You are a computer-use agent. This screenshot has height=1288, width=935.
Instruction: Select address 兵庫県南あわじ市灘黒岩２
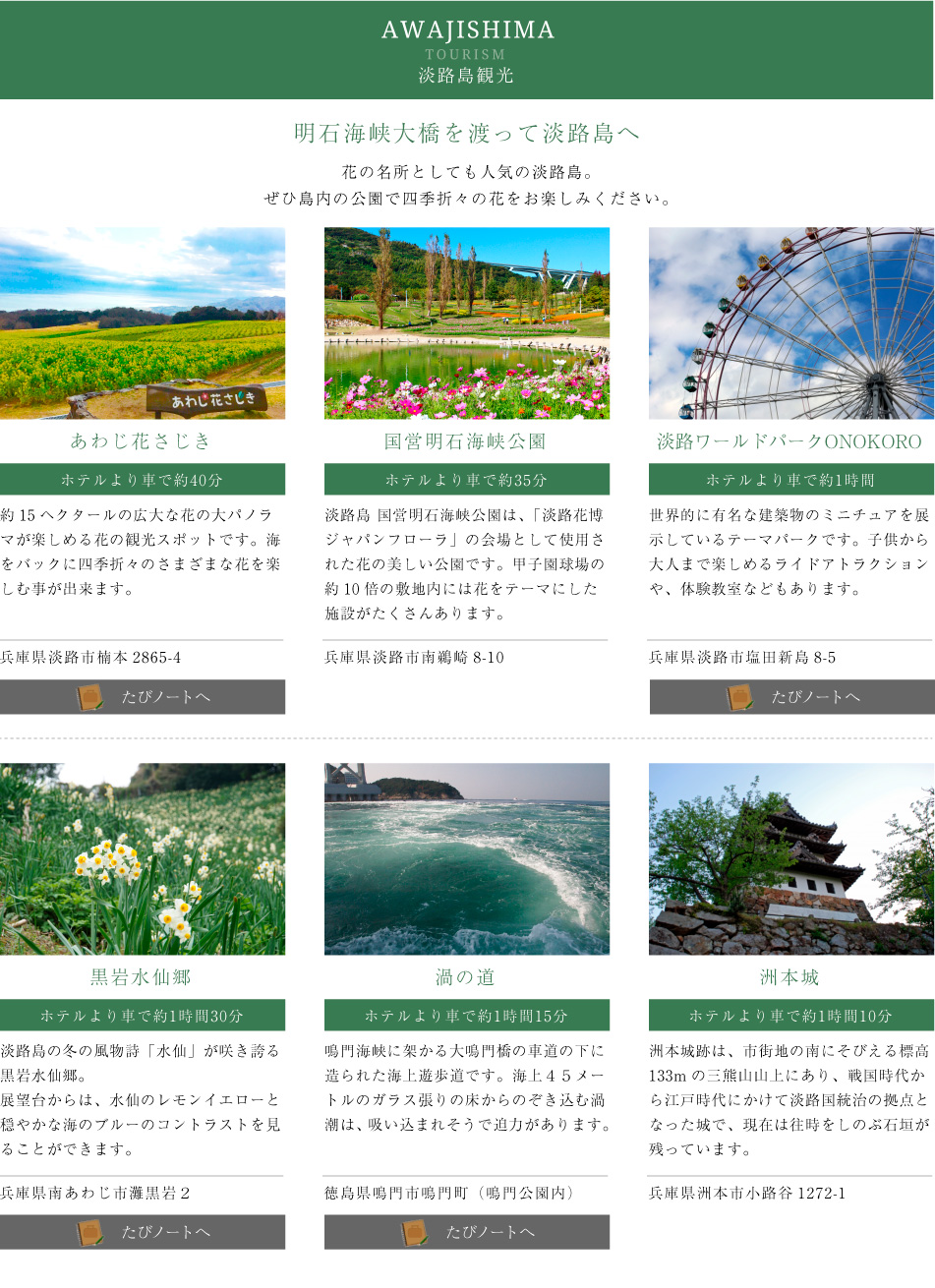[x=95, y=1194]
